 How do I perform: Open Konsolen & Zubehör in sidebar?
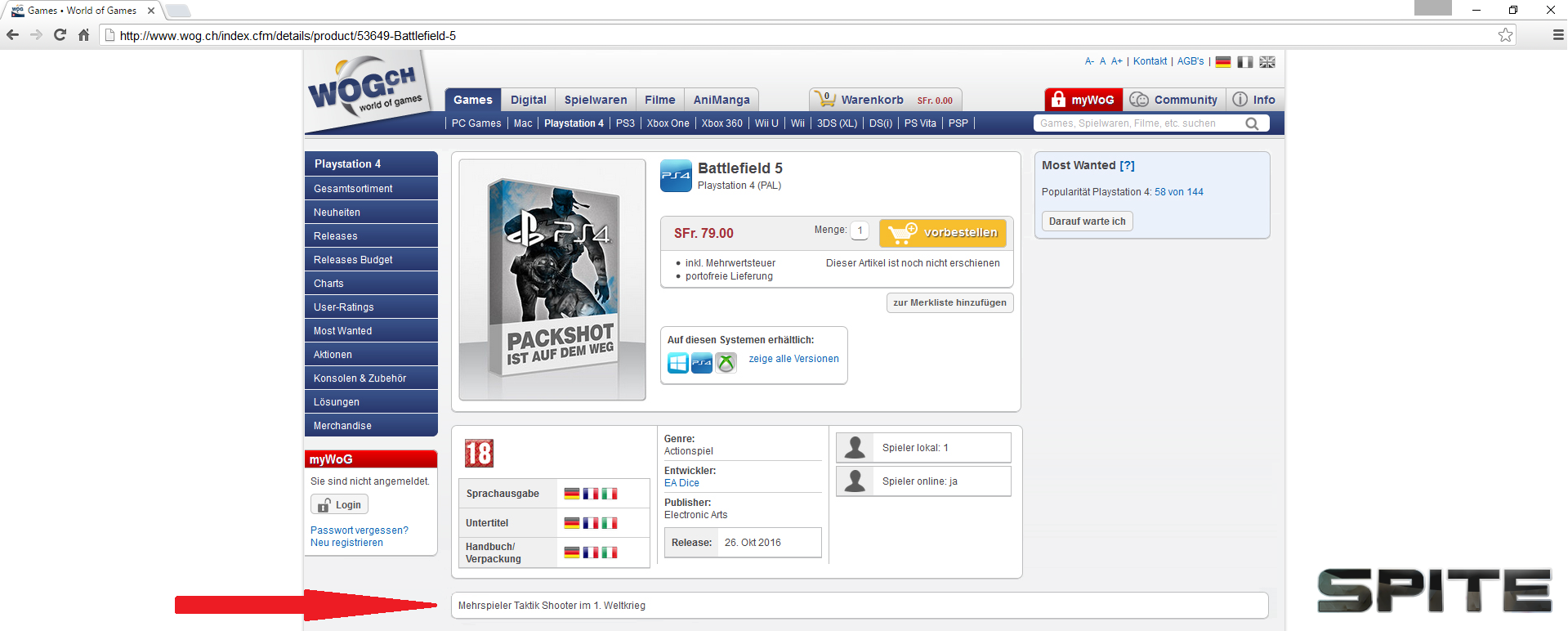point(371,378)
